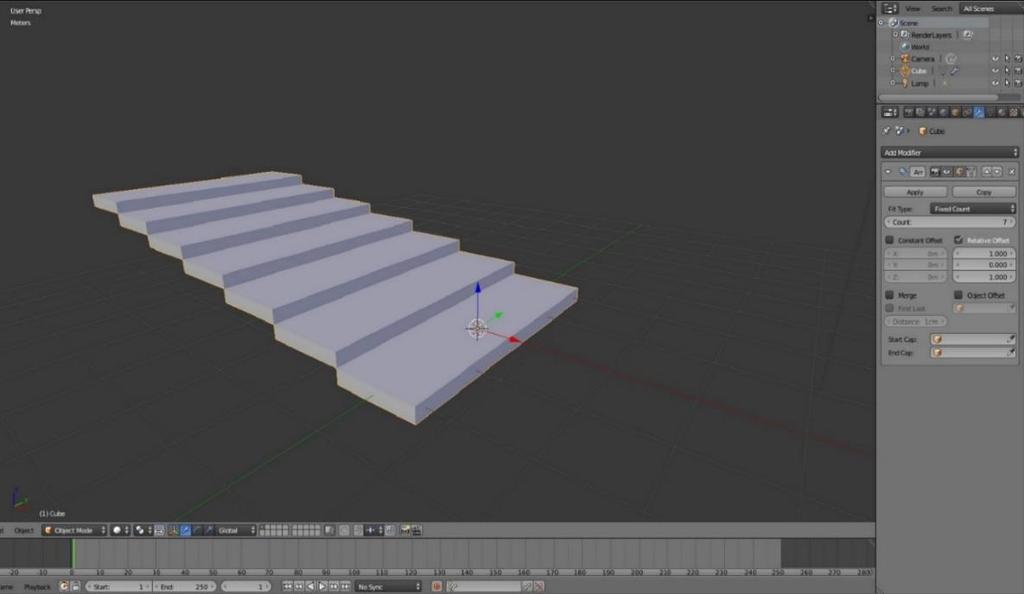The width and height of the screenshot is (1024, 594).
Task: Toggle Array modifier render camera button
Action: (935, 172)
